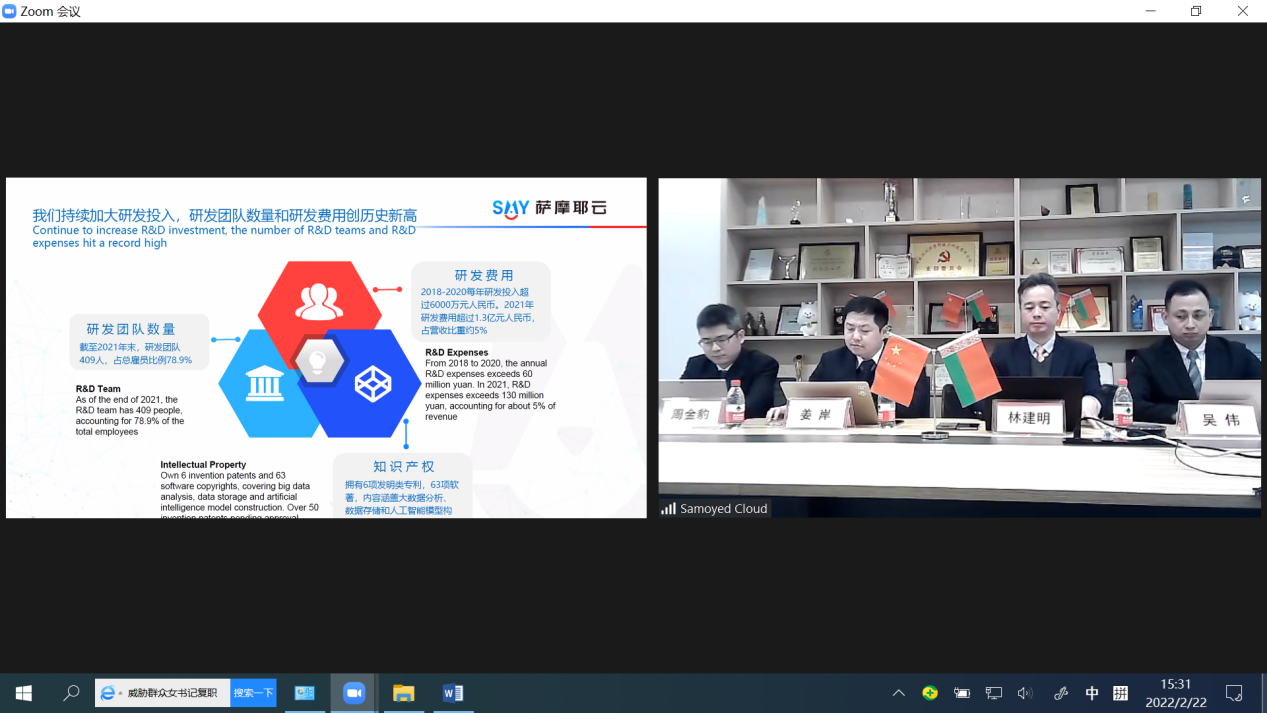
Task: Open File Explorer from the taskbar
Action: click(x=403, y=693)
